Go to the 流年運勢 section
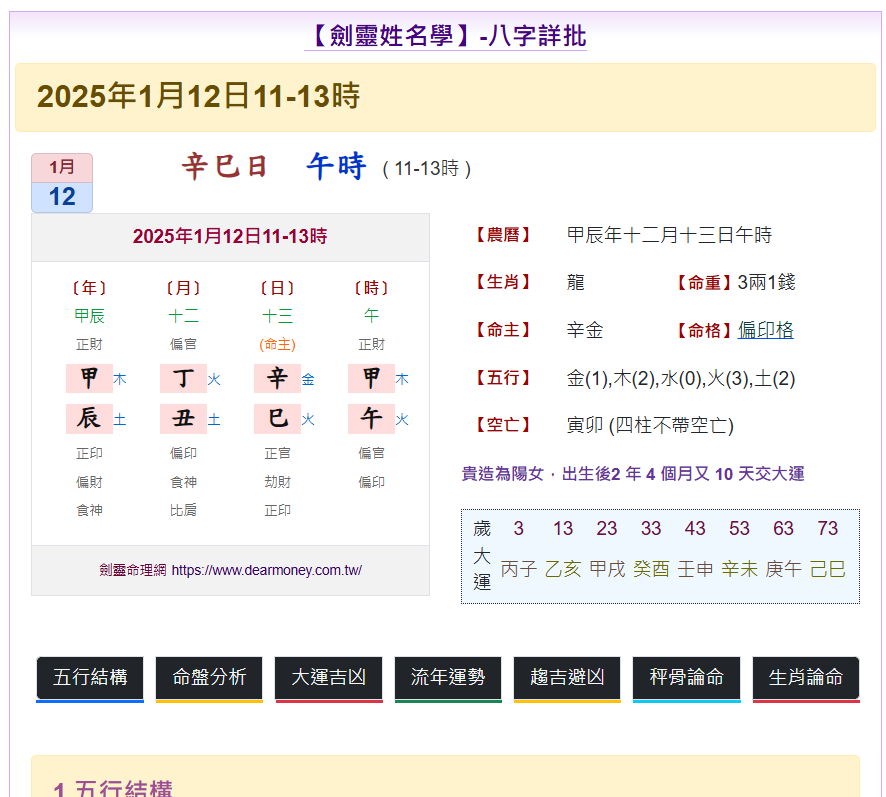 click(x=447, y=677)
